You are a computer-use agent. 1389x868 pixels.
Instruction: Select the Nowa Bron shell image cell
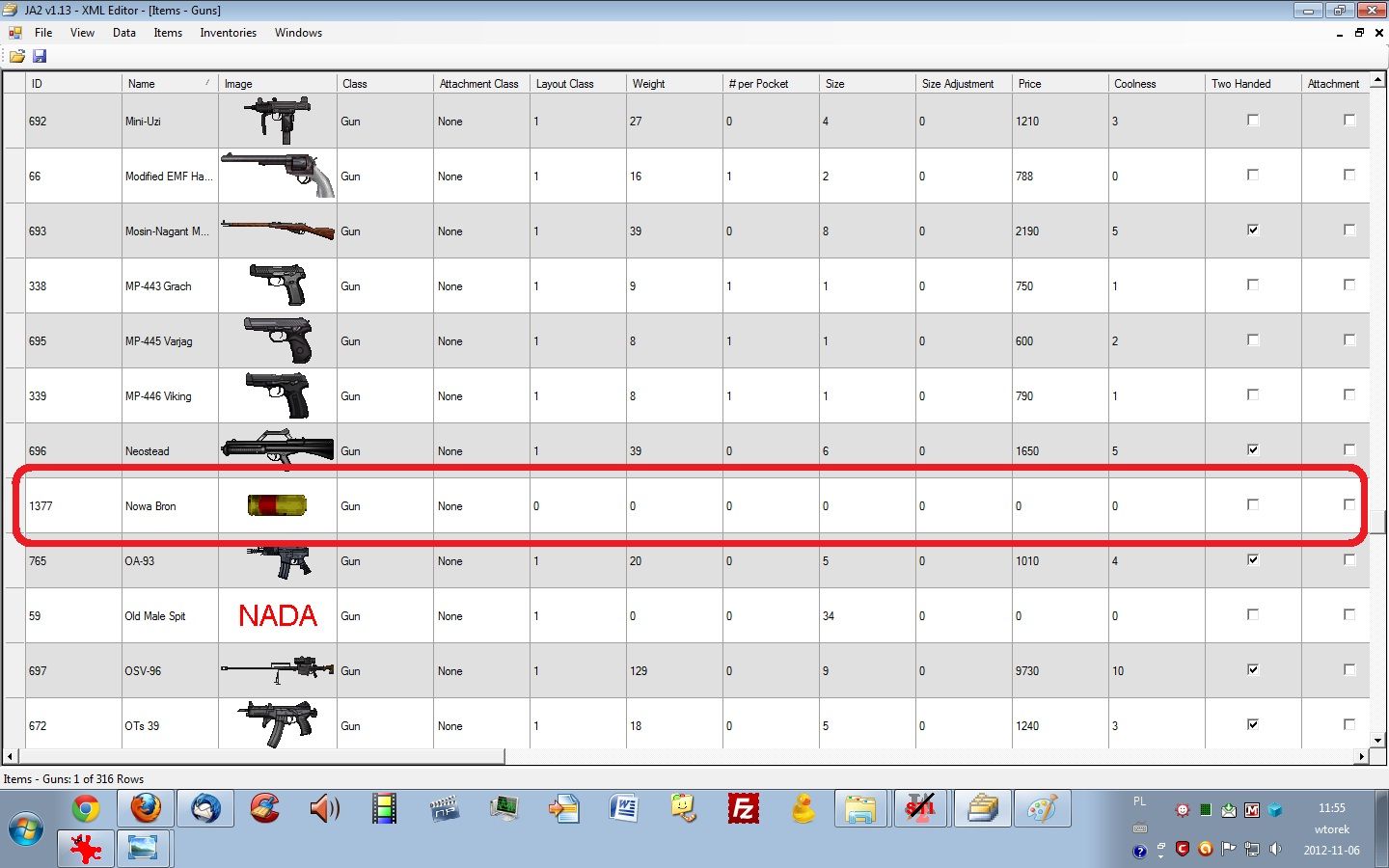click(277, 505)
